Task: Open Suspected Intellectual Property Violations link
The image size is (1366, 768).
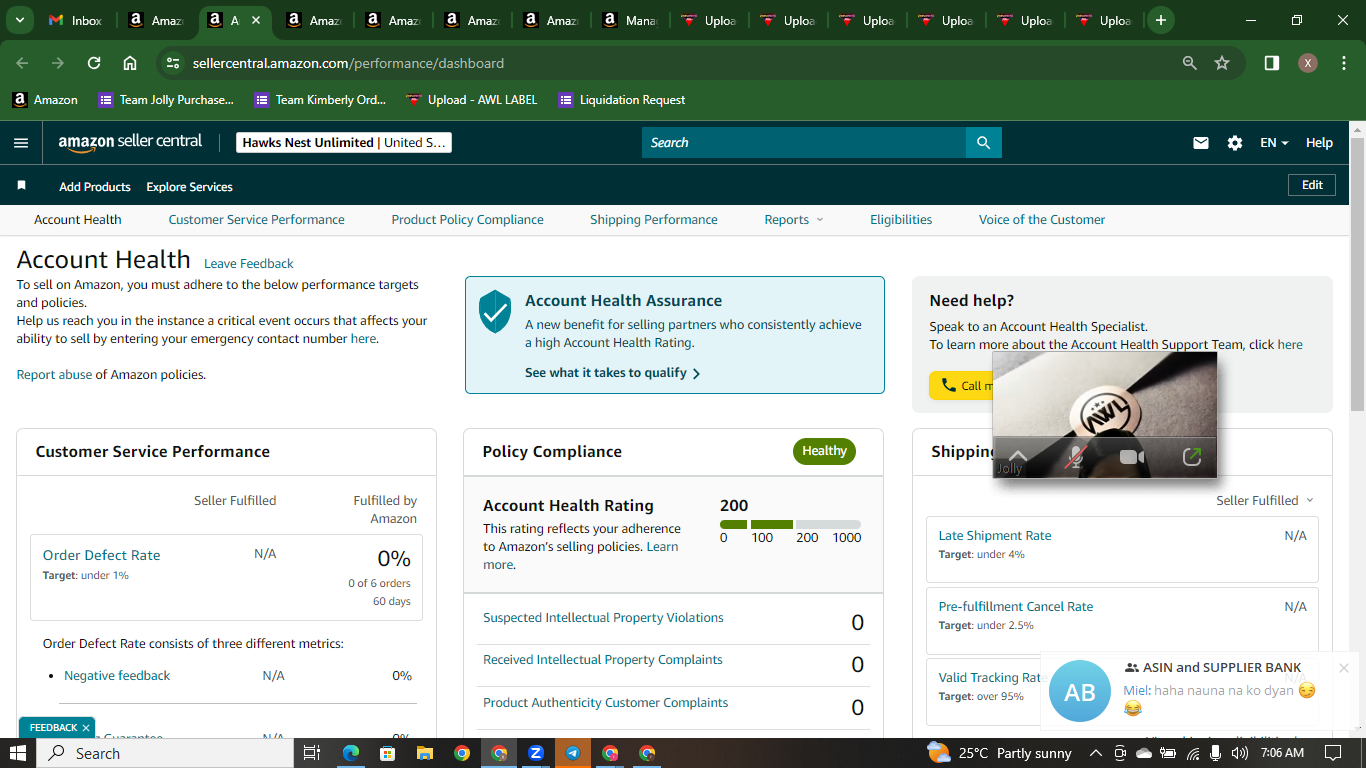Action: (x=603, y=618)
